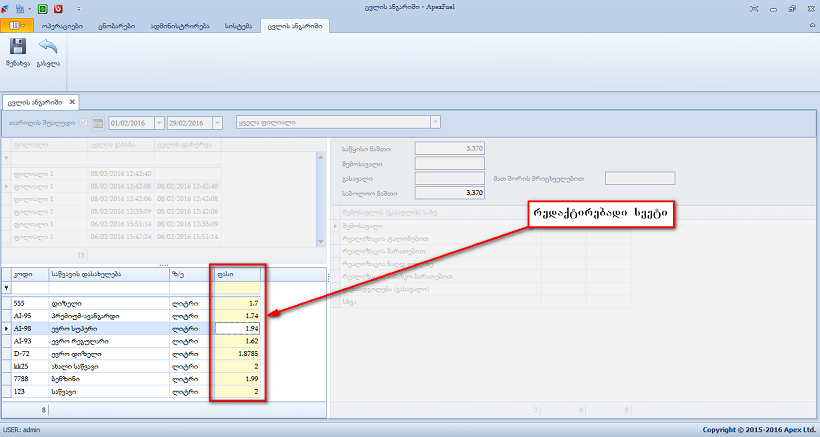Image resolution: width=820 pixels, height=437 pixels.
Task: Click the red power quick access icon
Action: coord(58,7)
